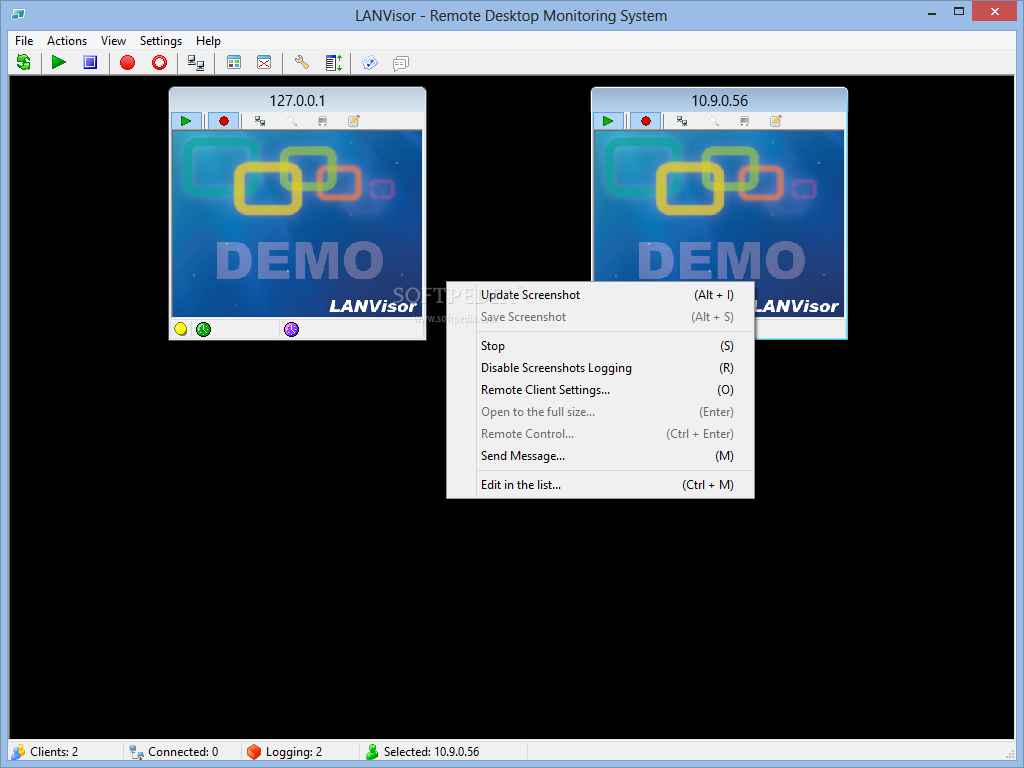The width and height of the screenshot is (1024, 768).
Task: Open the Actions menu
Action: (x=67, y=40)
